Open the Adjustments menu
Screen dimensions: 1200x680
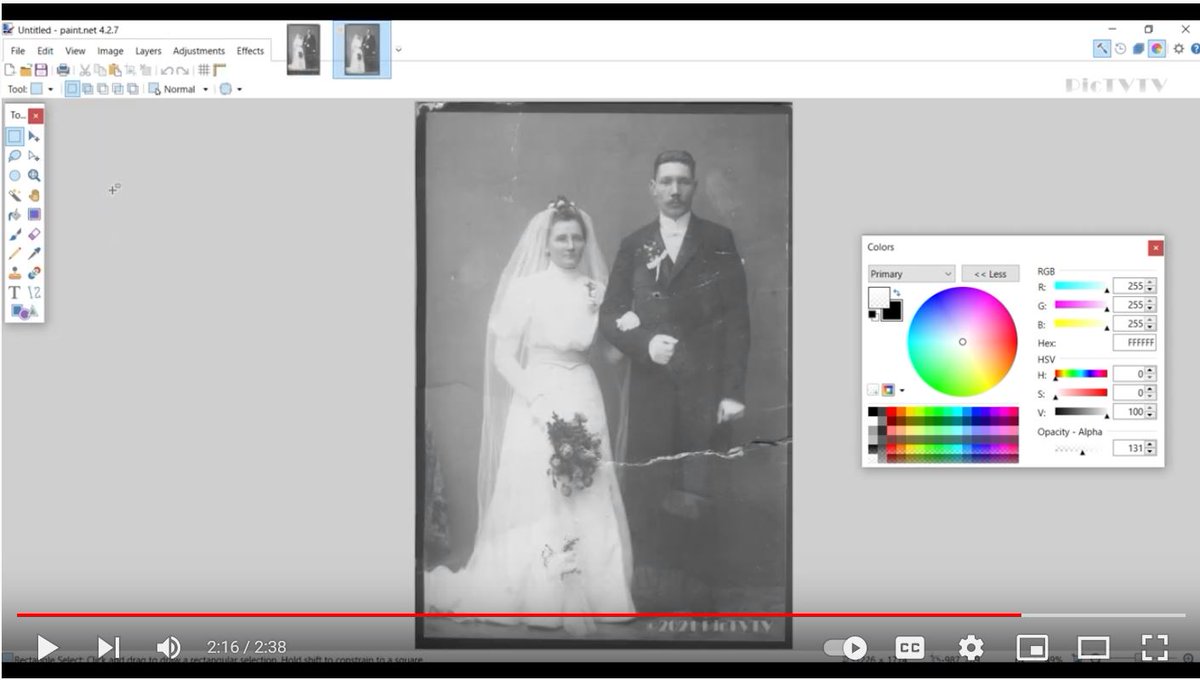pyautogui.click(x=199, y=51)
